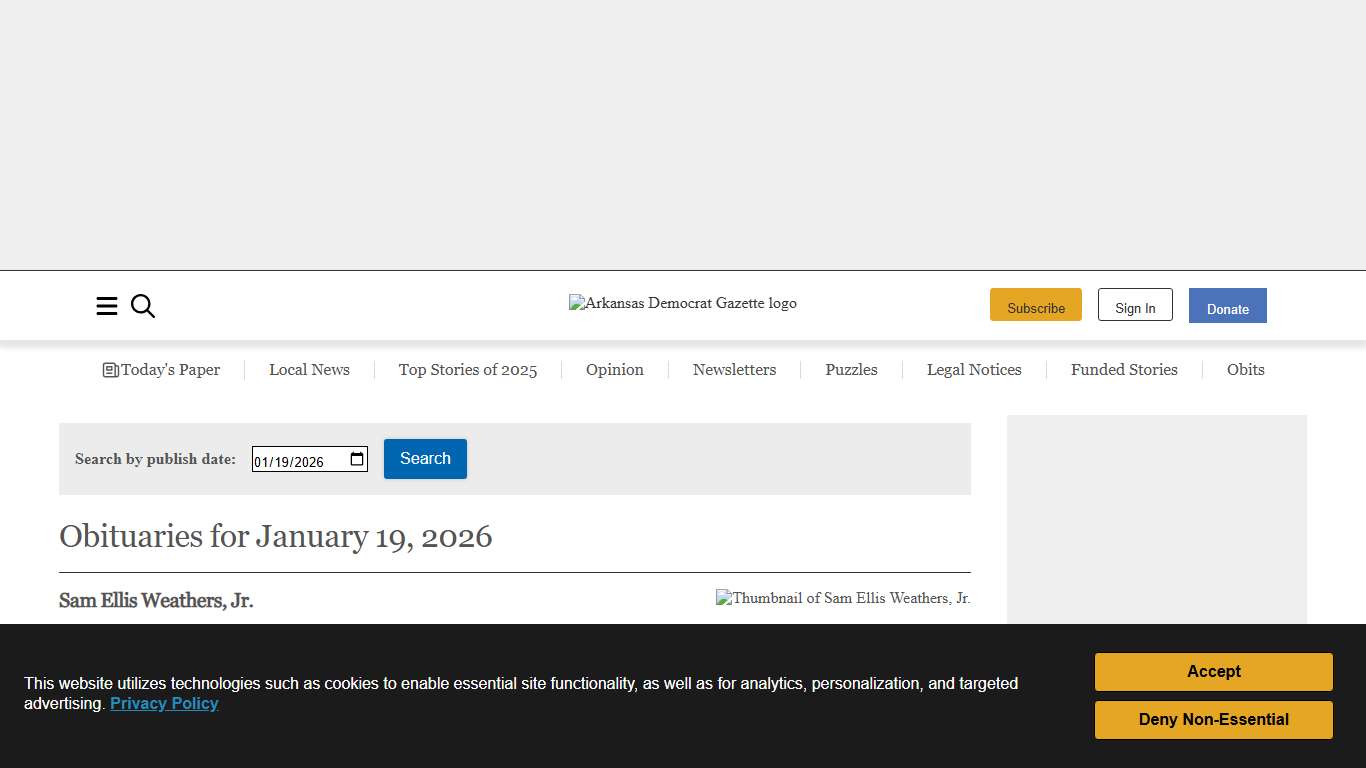Open Sam Ellis Weathers, Jr. obituary
This screenshot has width=1366, height=768.
tap(156, 600)
